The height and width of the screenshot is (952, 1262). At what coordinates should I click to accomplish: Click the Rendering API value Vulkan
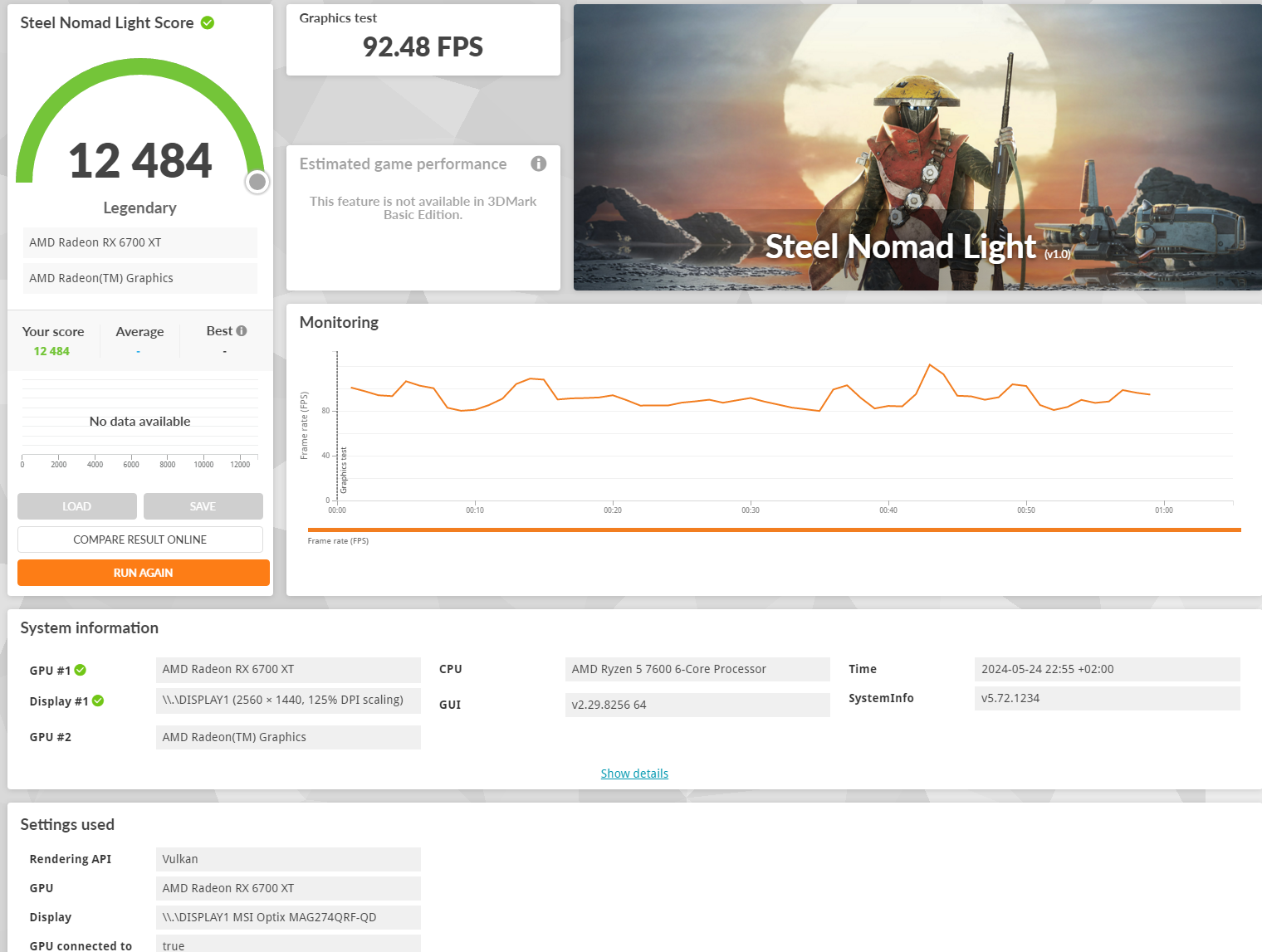click(288, 859)
